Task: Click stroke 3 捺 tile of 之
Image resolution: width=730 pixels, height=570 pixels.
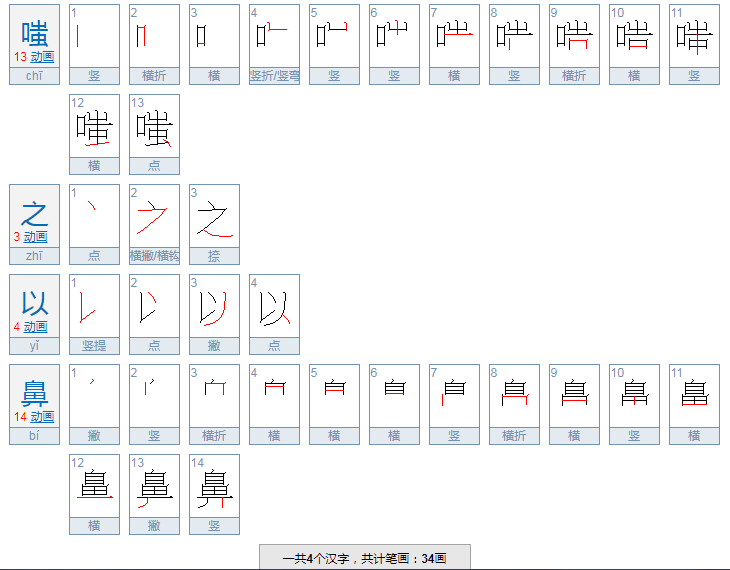Action: pyautogui.click(x=214, y=218)
